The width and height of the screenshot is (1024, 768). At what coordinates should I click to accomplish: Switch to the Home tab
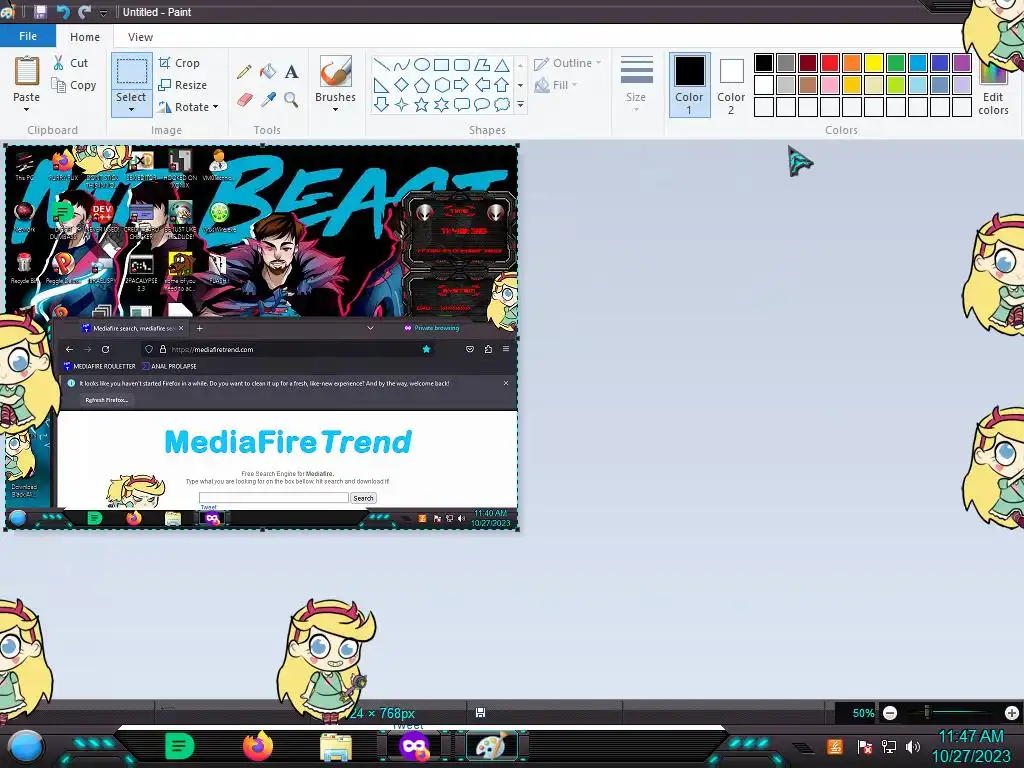click(85, 37)
